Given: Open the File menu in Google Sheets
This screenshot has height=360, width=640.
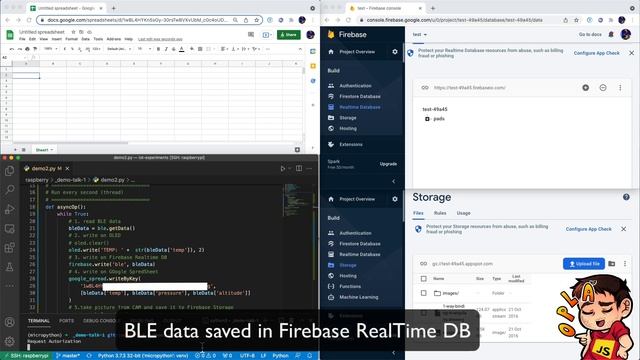Looking at the screenshot, I should [x=22, y=39].
